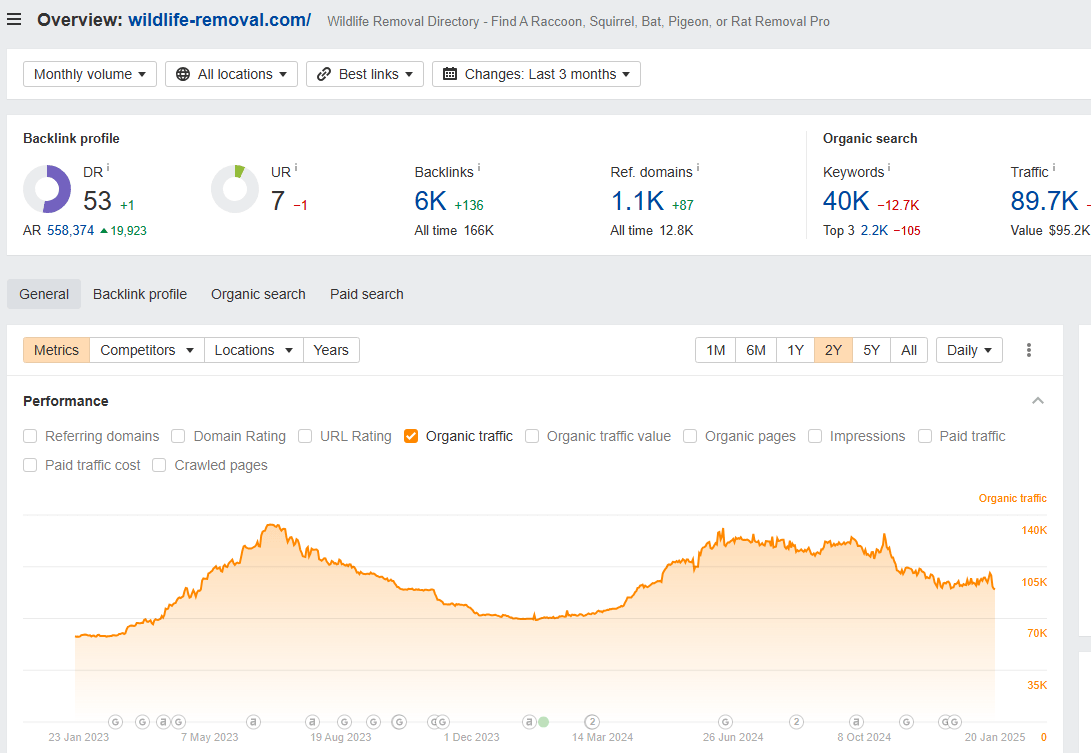
Task: Click the info icon beside Ref. domains
Action: [698, 168]
